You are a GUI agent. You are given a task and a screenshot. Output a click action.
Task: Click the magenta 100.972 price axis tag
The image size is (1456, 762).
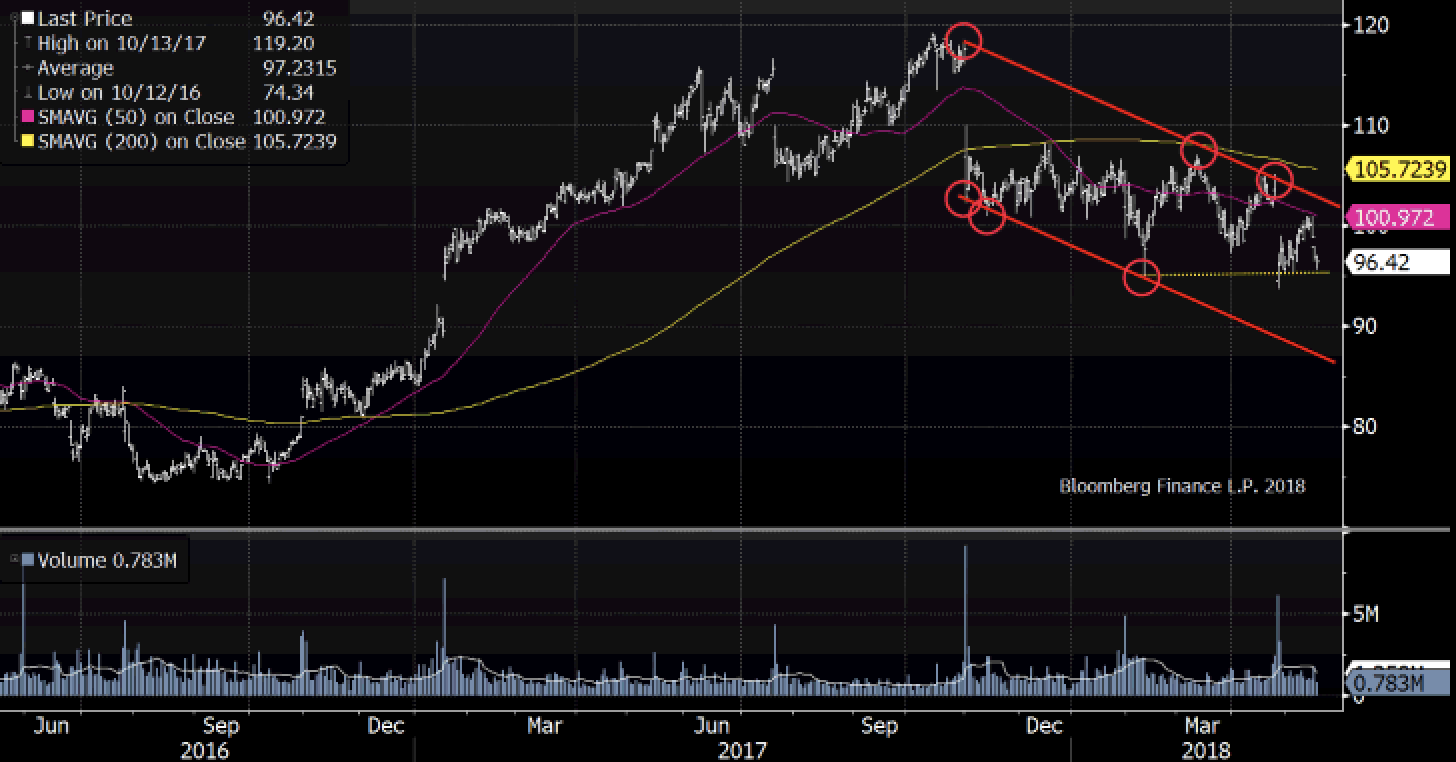point(1400,217)
